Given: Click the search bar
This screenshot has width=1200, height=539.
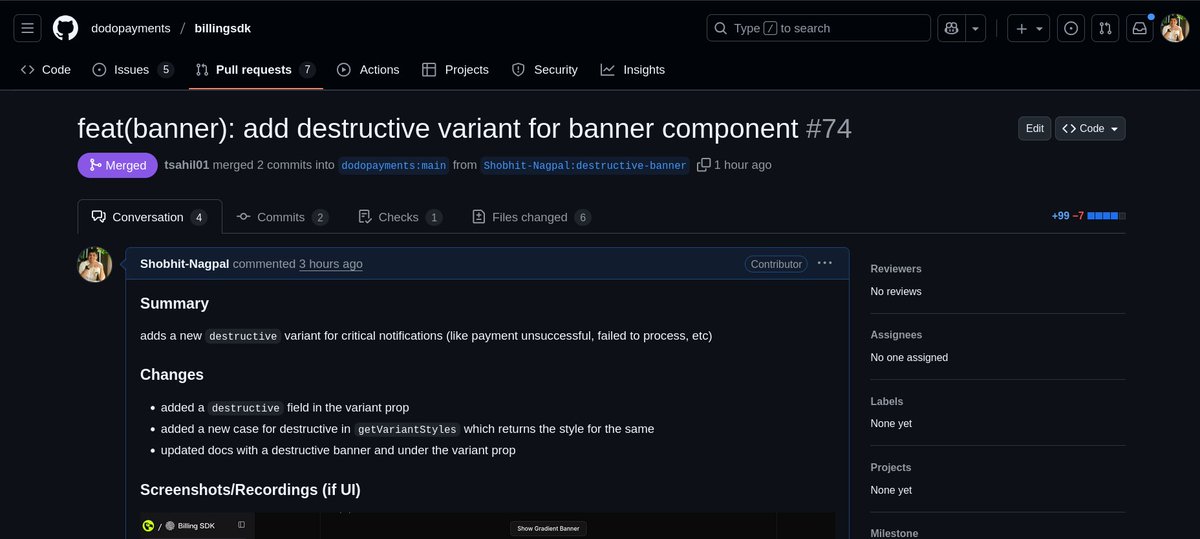Looking at the screenshot, I should 818,28.
